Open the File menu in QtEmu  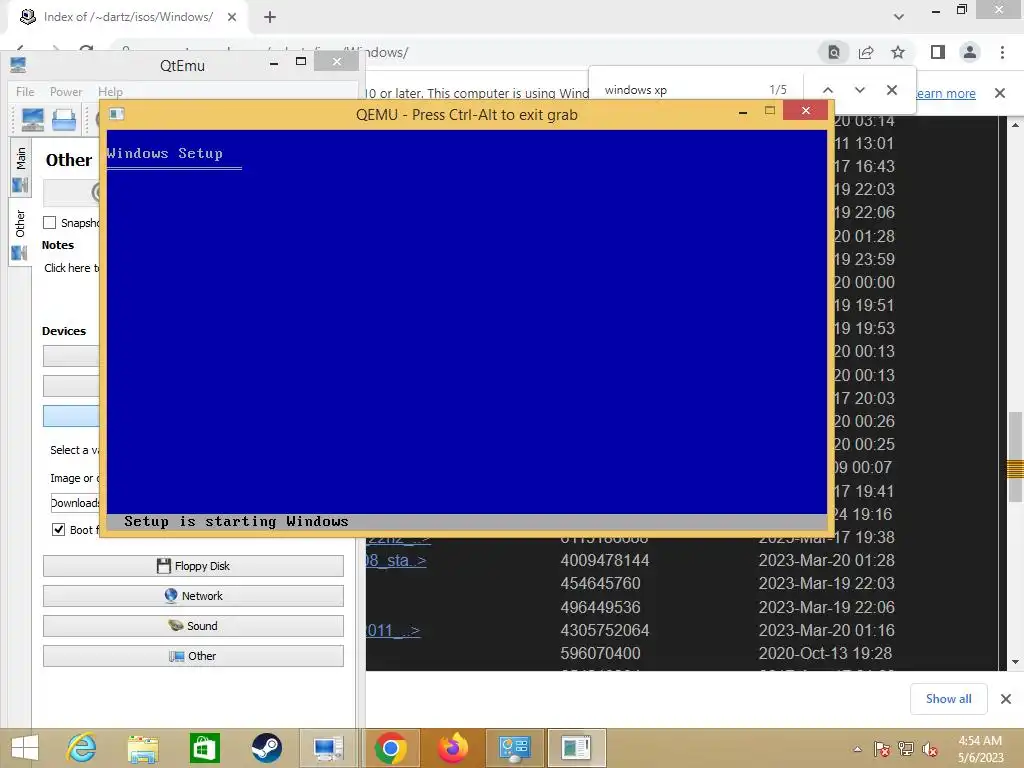point(25,91)
